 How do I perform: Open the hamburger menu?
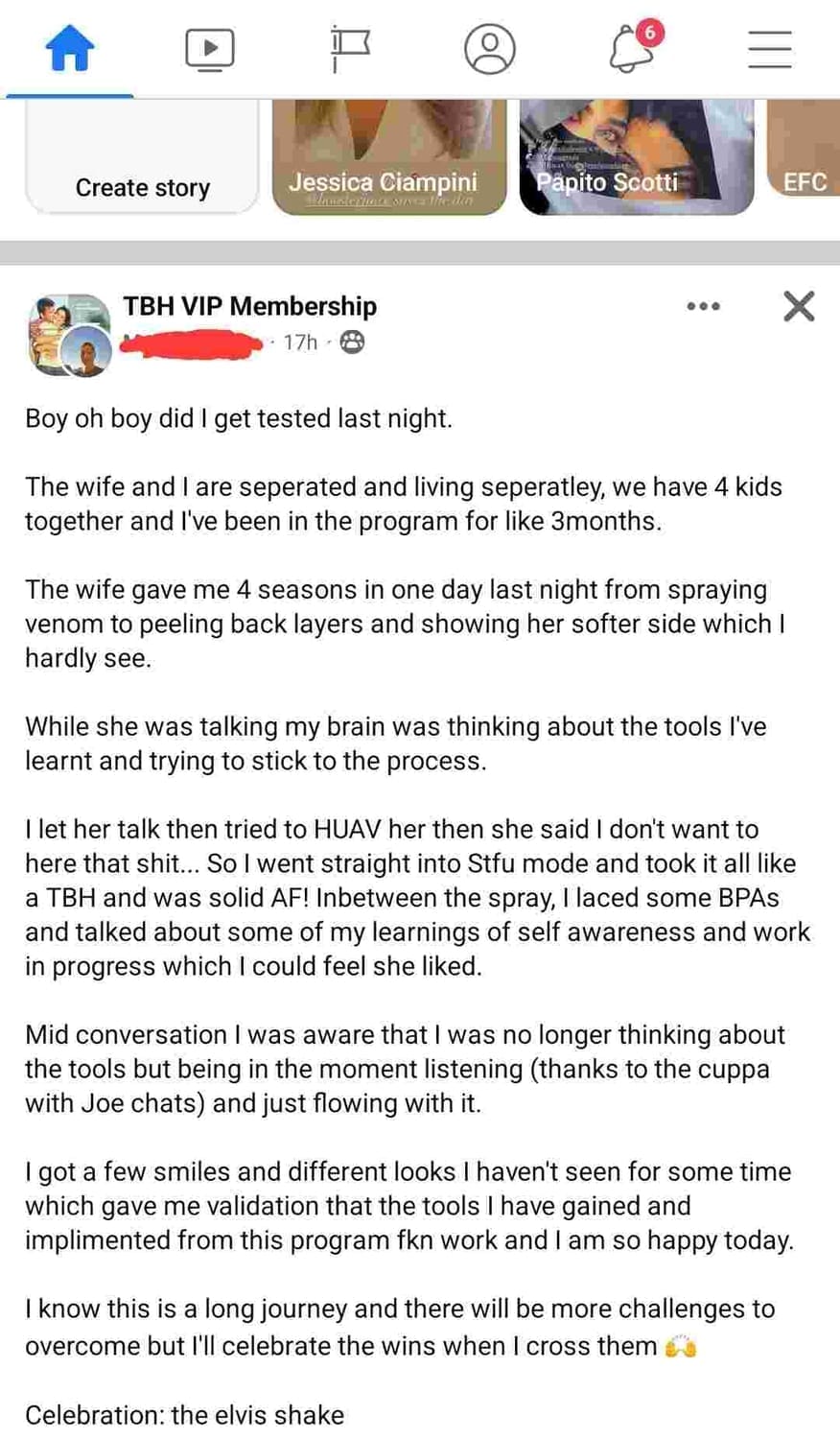[x=769, y=48]
